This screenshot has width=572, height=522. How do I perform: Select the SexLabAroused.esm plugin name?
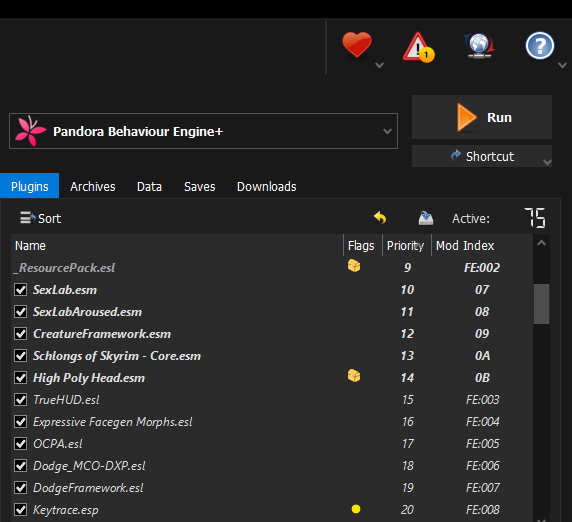tap(88, 312)
